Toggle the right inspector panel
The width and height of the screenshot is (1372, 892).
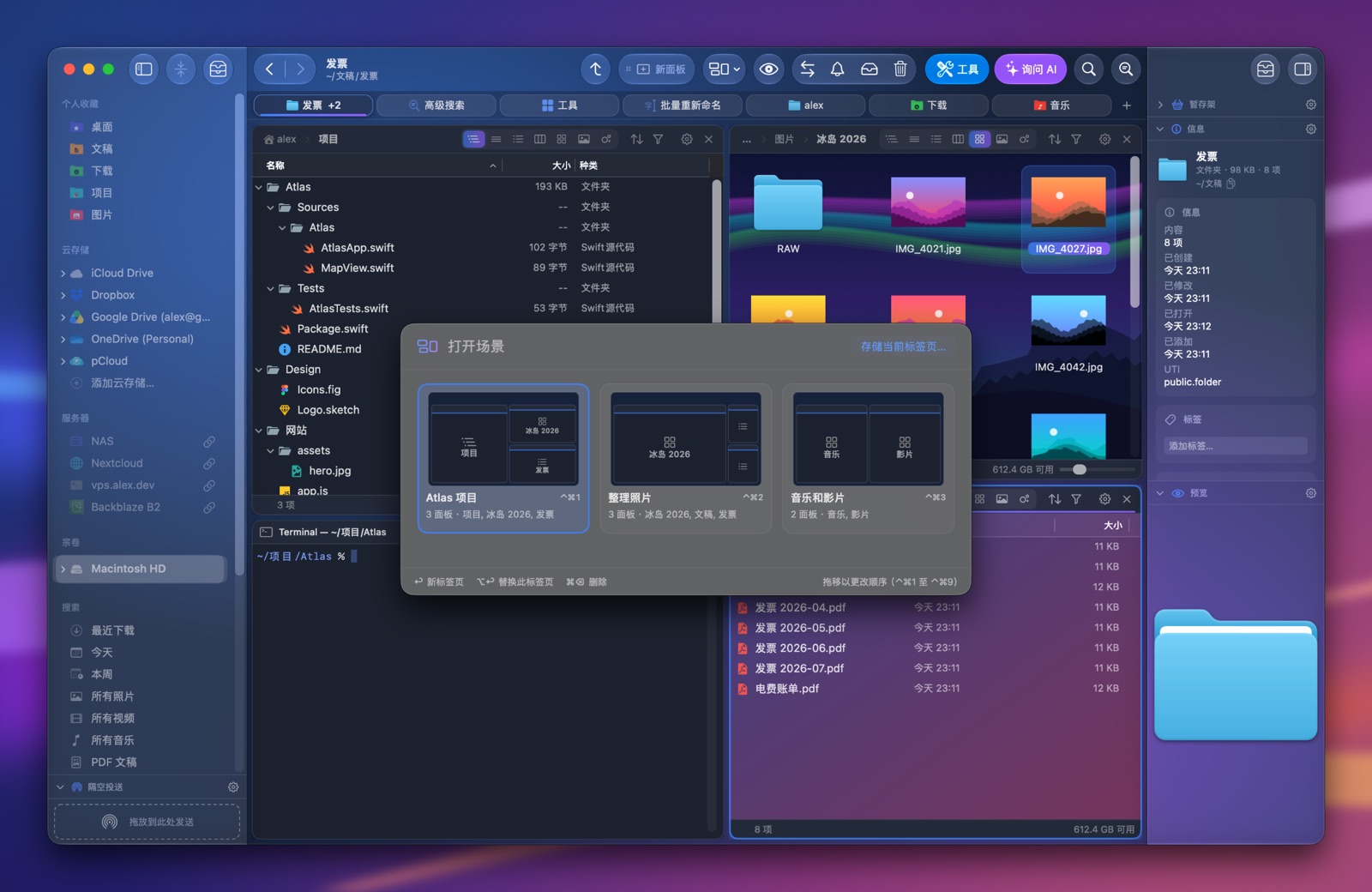click(1302, 69)
